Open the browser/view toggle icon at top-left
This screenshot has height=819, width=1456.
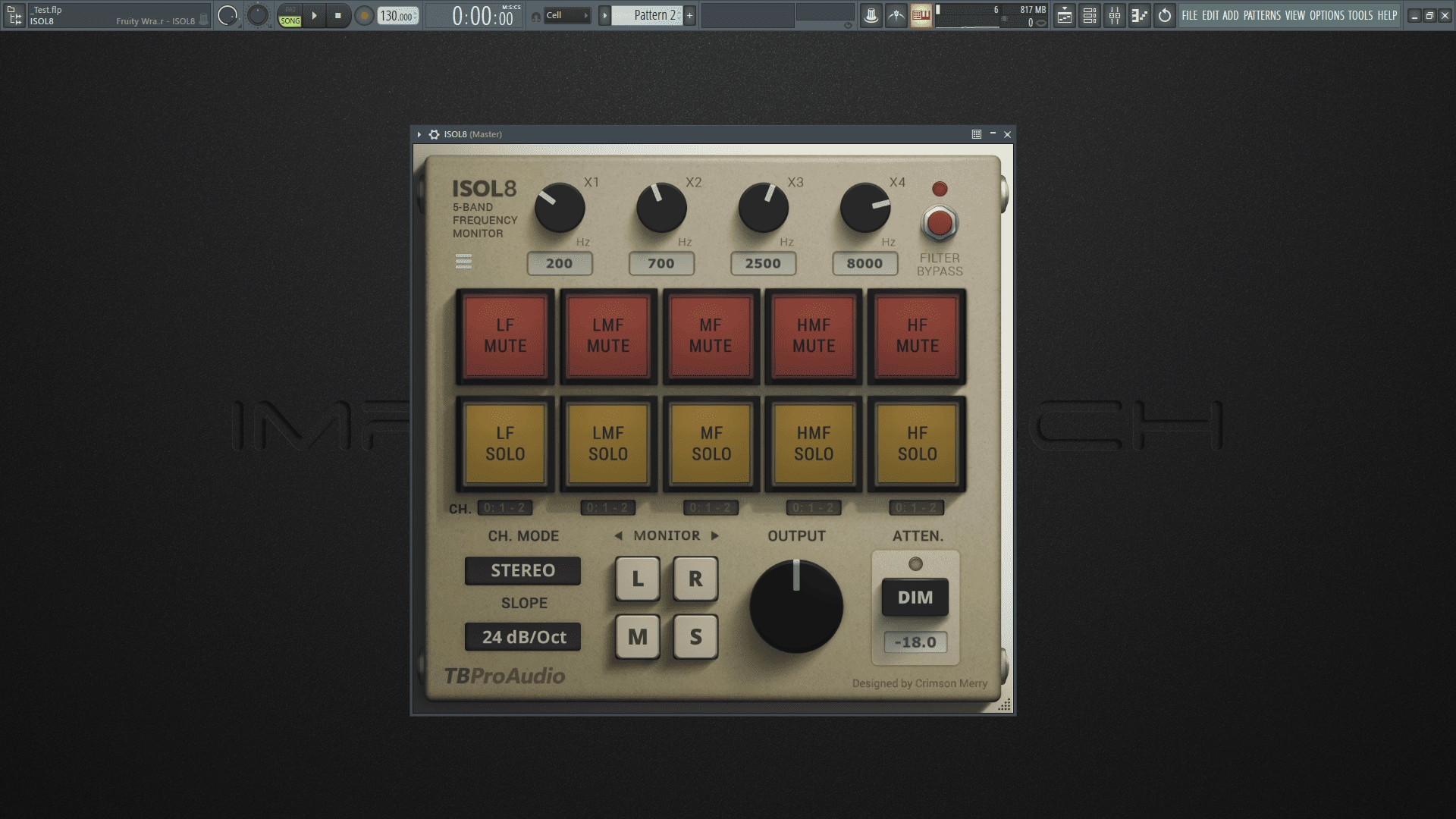click(14, 15)
